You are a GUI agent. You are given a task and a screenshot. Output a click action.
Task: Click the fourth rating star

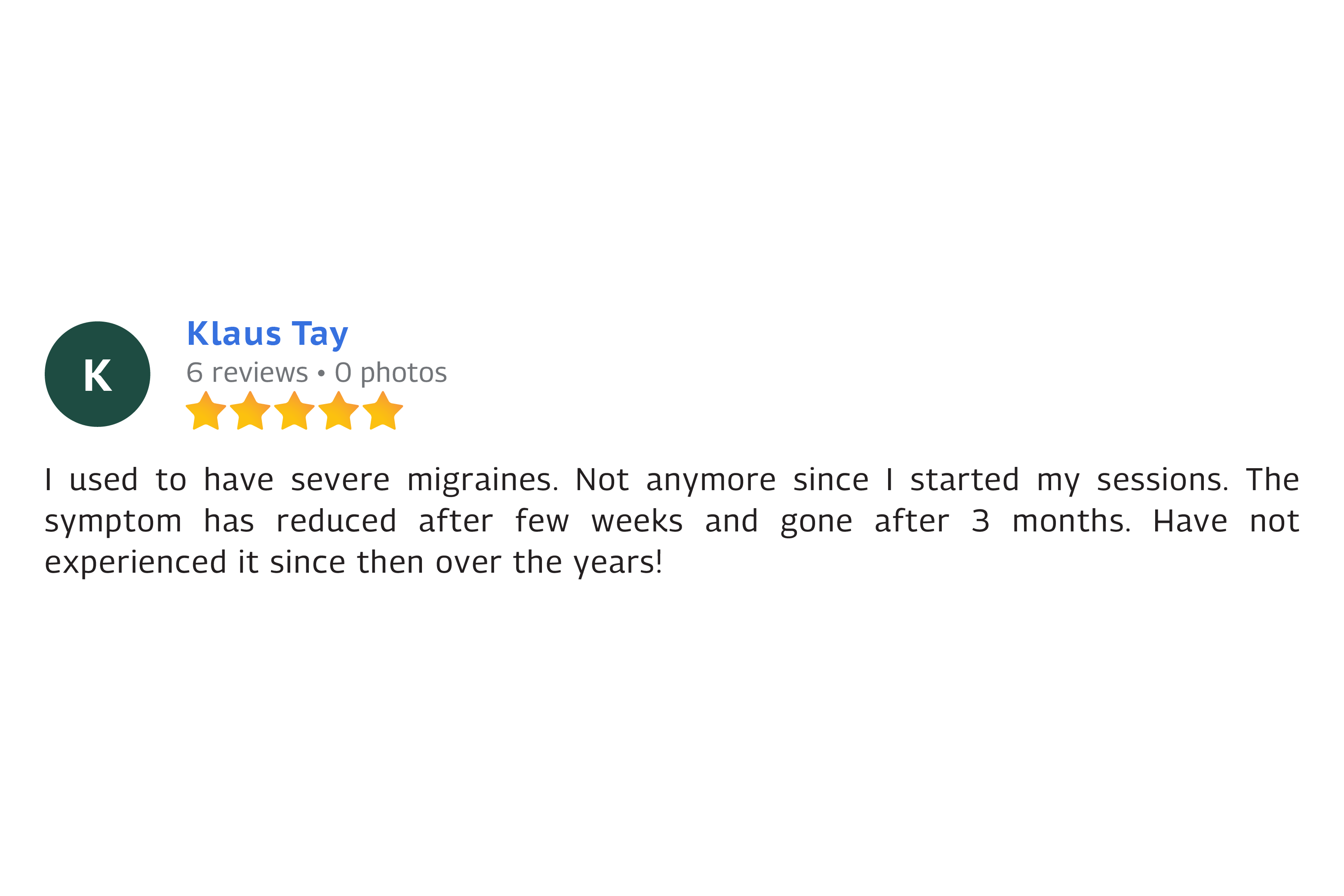coord(338,411)
